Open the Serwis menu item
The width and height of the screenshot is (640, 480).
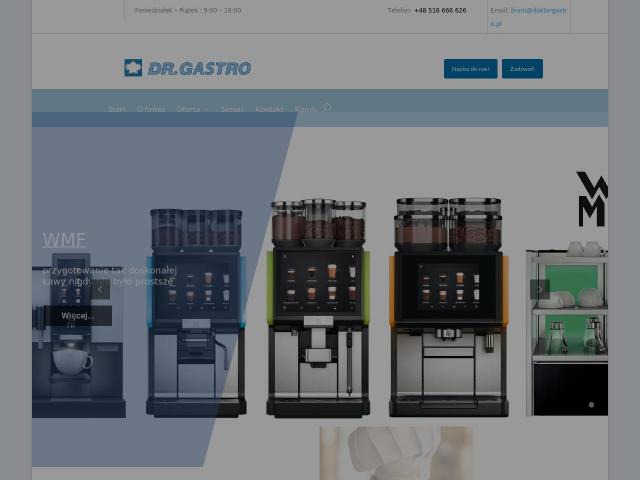click(232, 109)
